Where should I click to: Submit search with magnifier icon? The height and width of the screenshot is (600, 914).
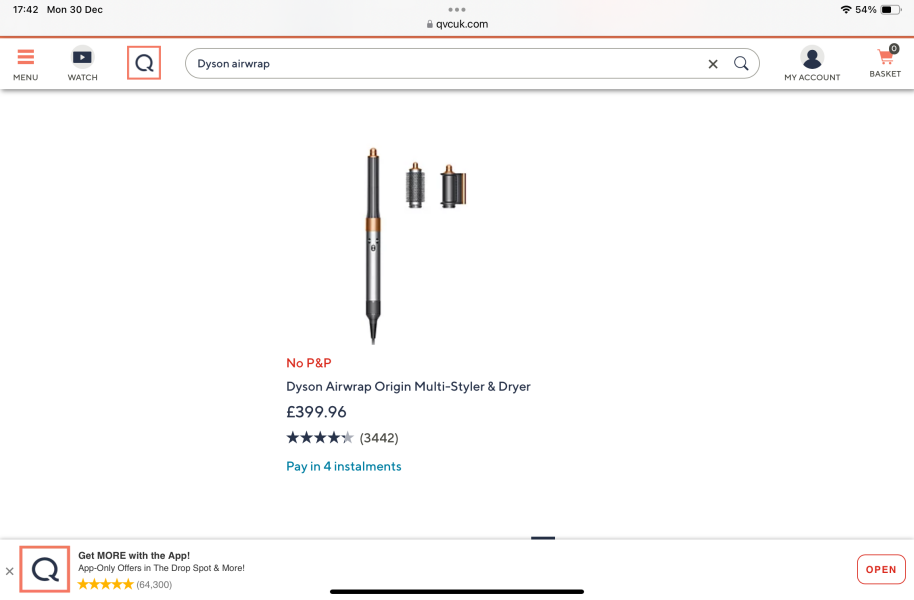(x=741, y=64)
